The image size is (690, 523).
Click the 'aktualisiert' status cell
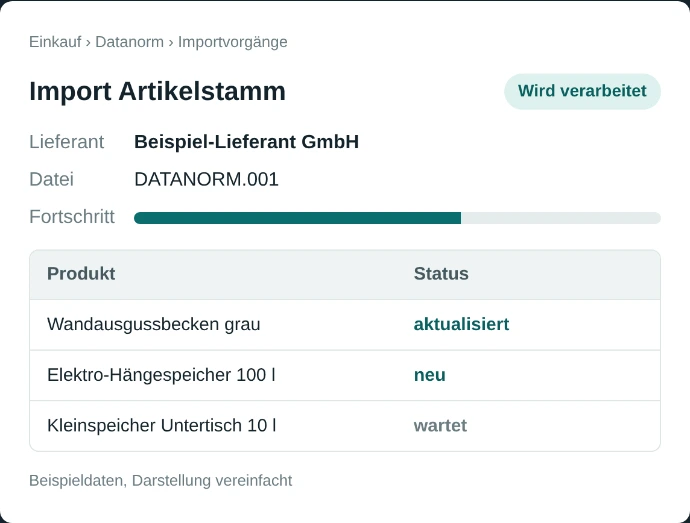(x=461, y=324)
